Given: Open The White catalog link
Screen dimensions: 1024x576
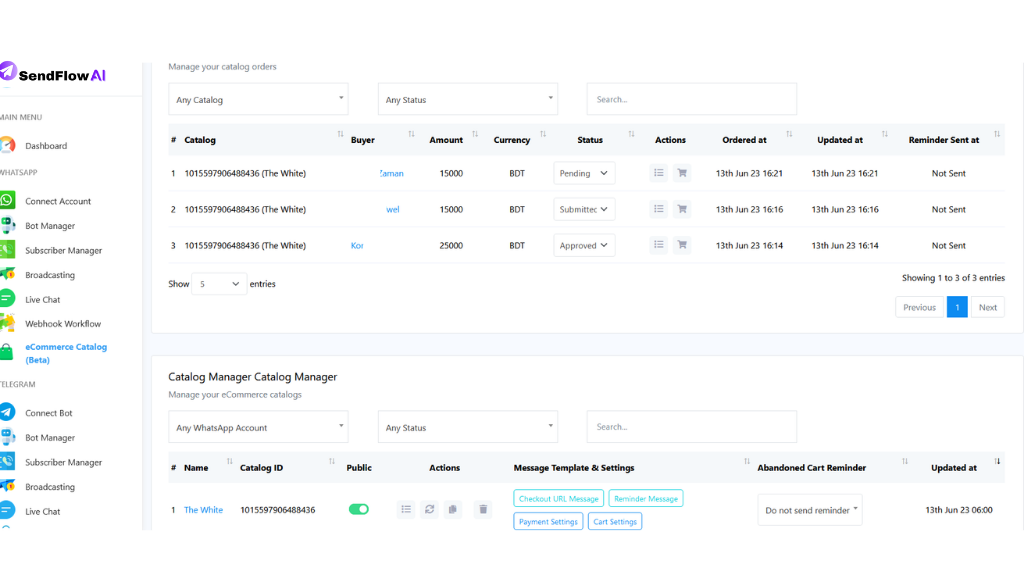Looking at the screenshot, I should tap(203, 510).
